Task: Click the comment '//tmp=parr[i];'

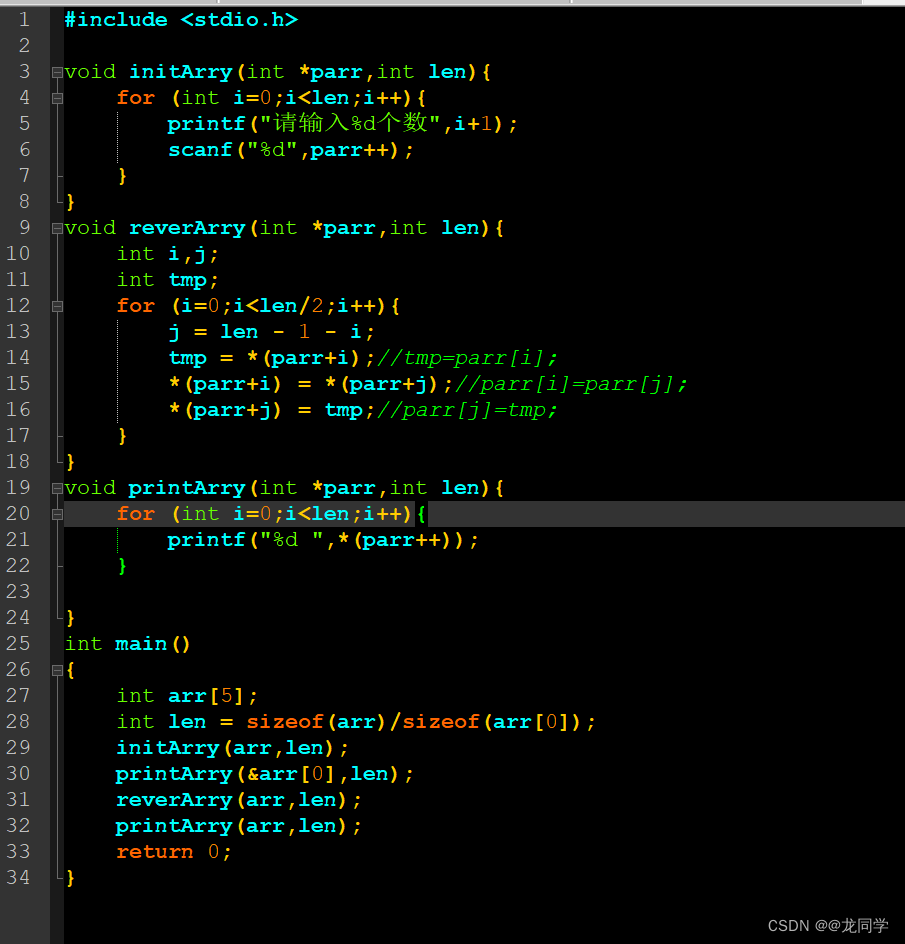Action: point(467,358)
